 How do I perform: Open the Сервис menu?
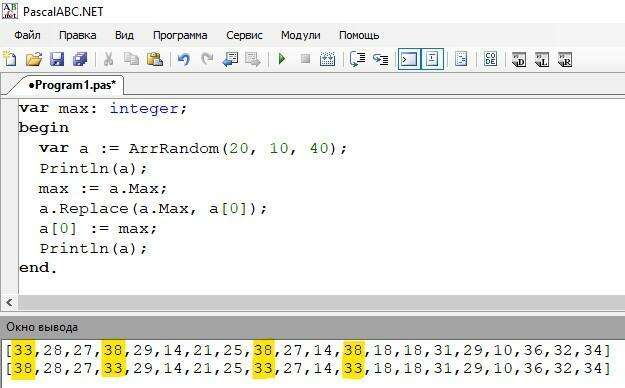[244, 35]
